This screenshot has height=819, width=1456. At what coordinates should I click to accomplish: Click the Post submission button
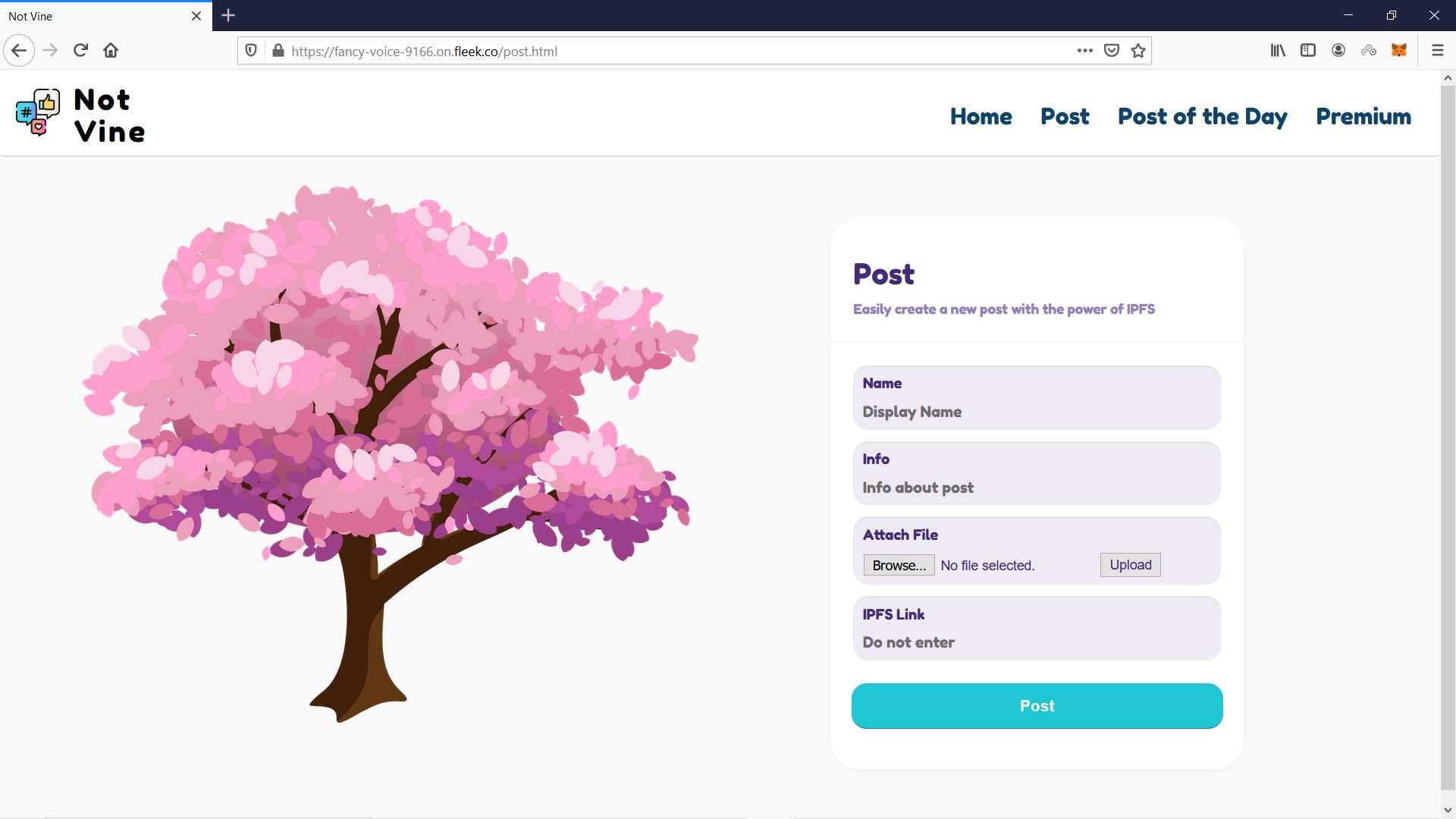[x=1037, y=706]
